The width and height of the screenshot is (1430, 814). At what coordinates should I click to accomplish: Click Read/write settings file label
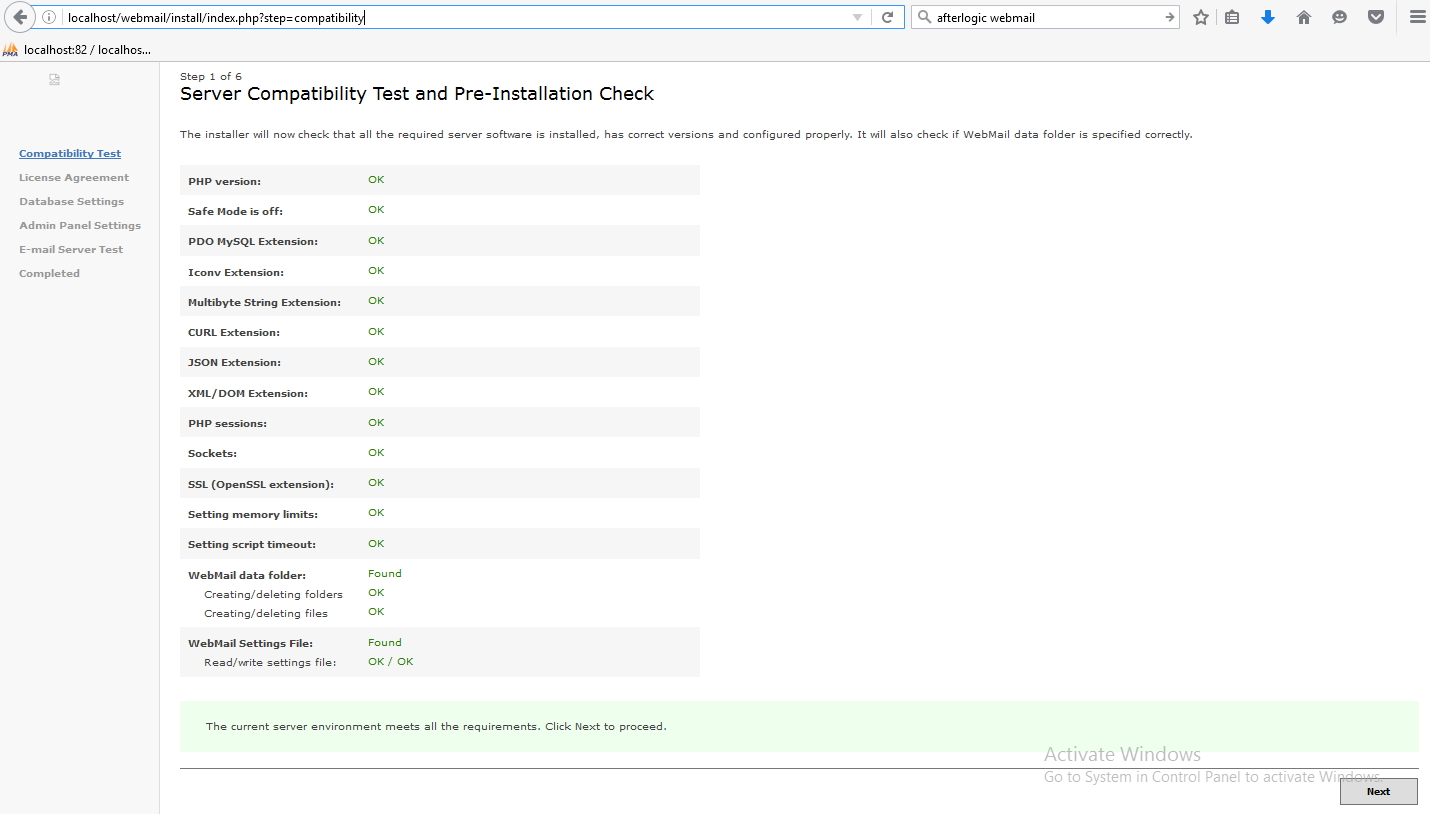270,662
